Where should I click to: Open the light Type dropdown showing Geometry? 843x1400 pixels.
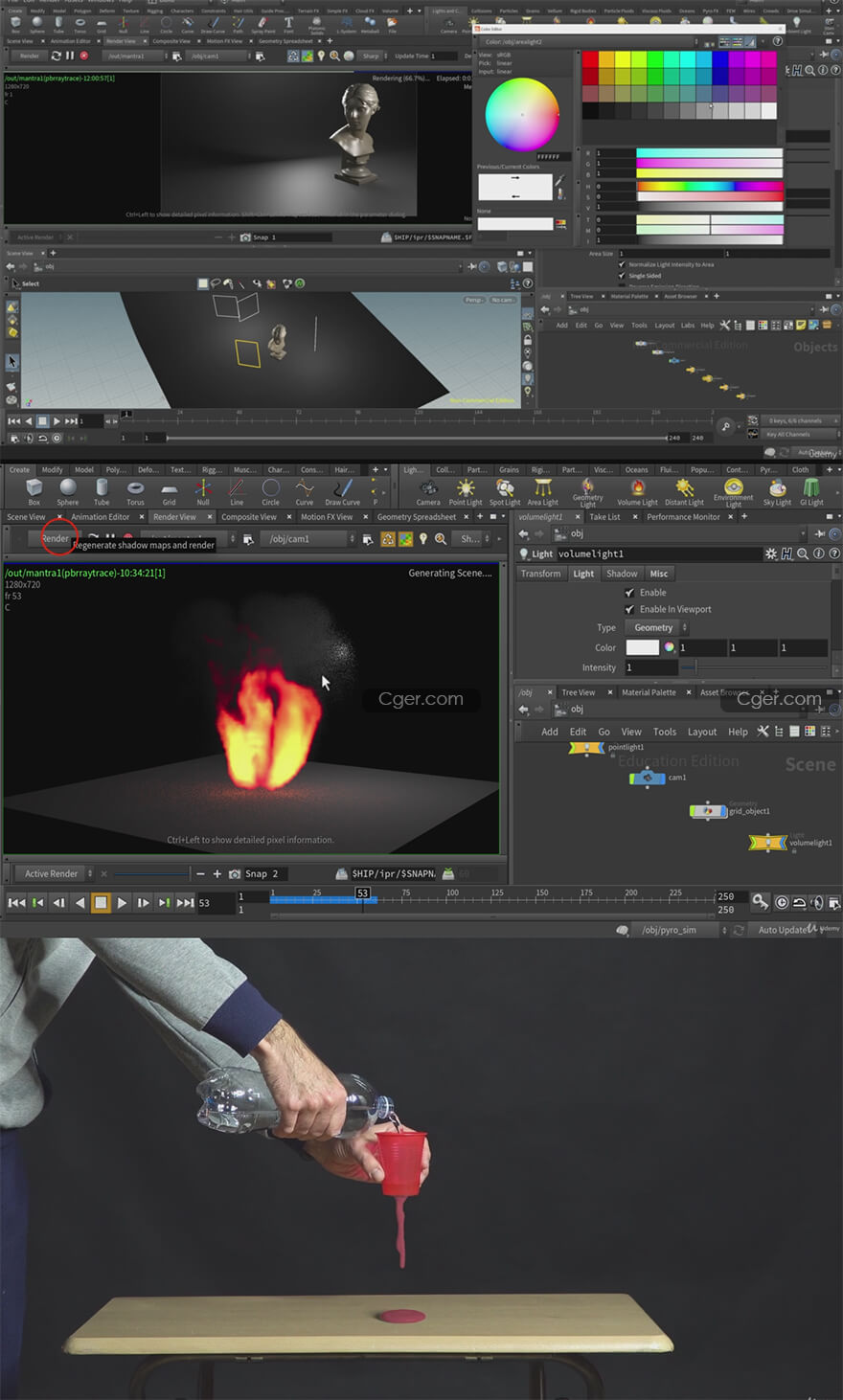[x=657, y=628]
